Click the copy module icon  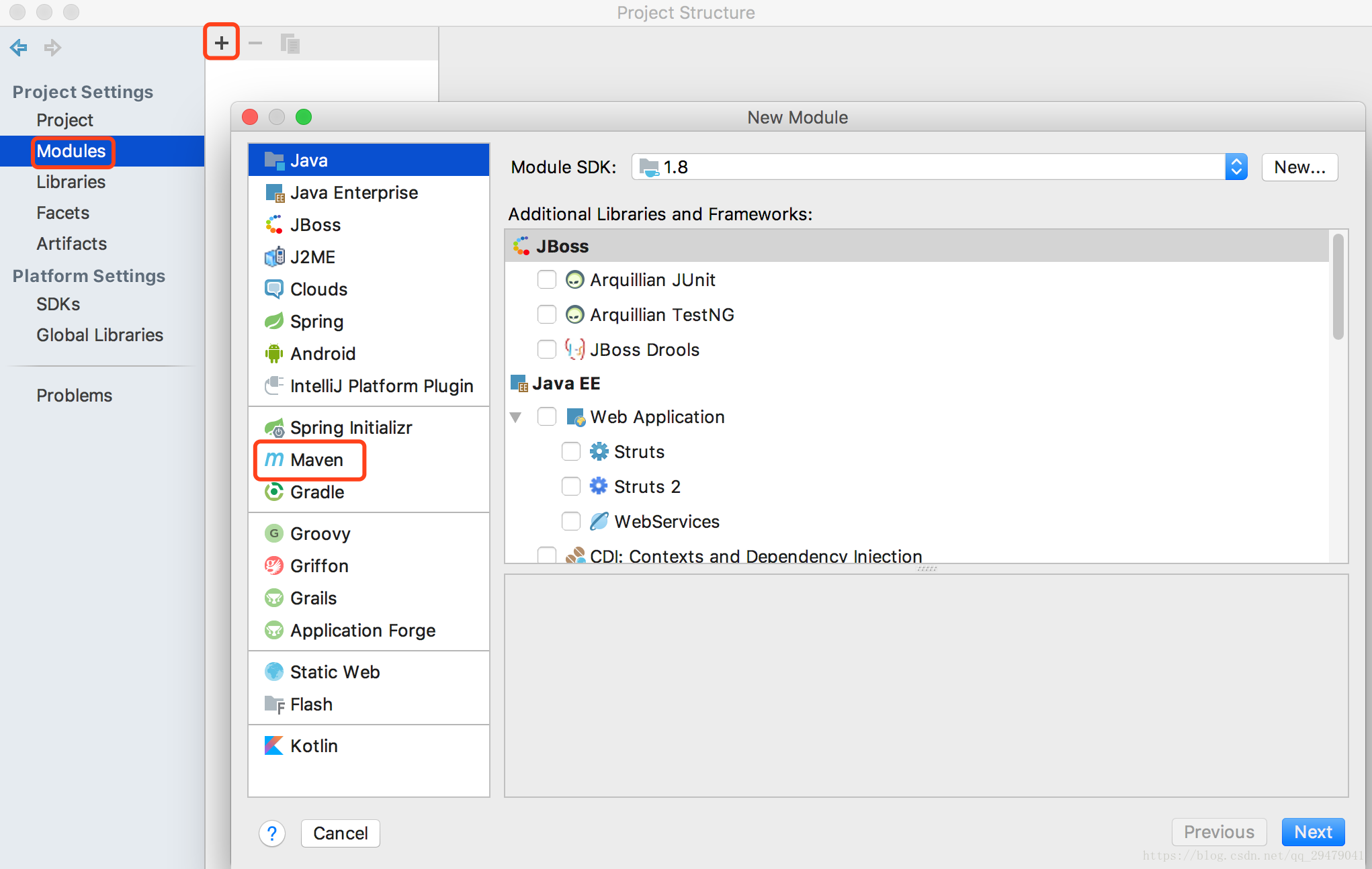coord(290,44)
